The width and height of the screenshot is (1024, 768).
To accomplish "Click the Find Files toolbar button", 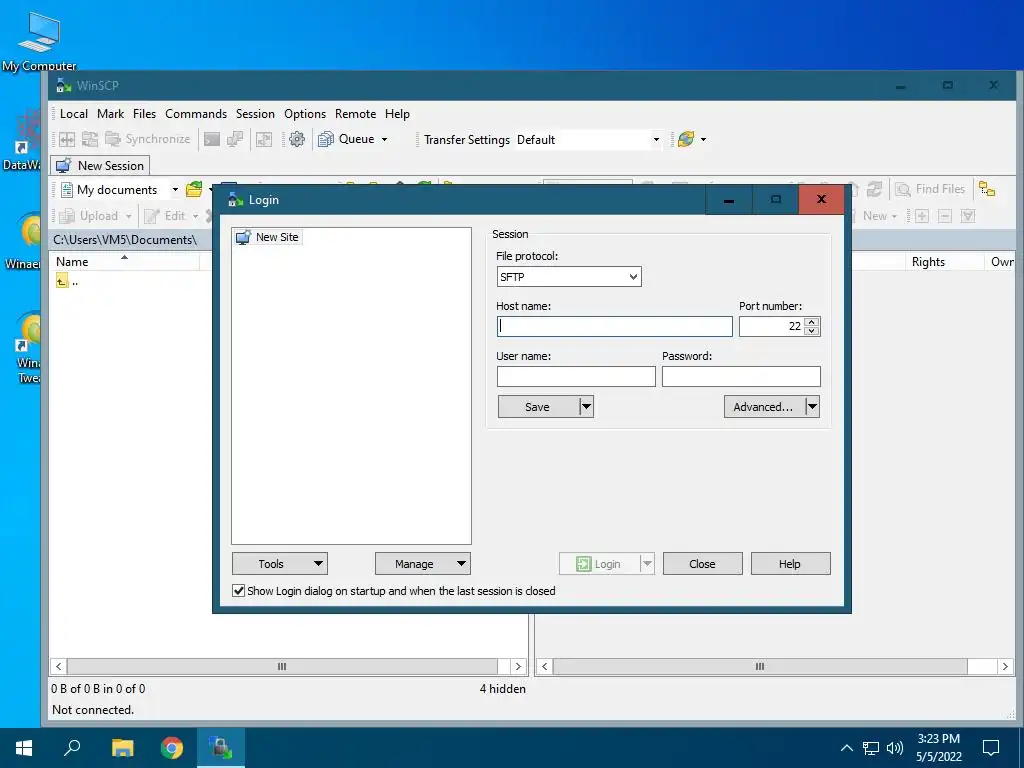I will (931, 189).
